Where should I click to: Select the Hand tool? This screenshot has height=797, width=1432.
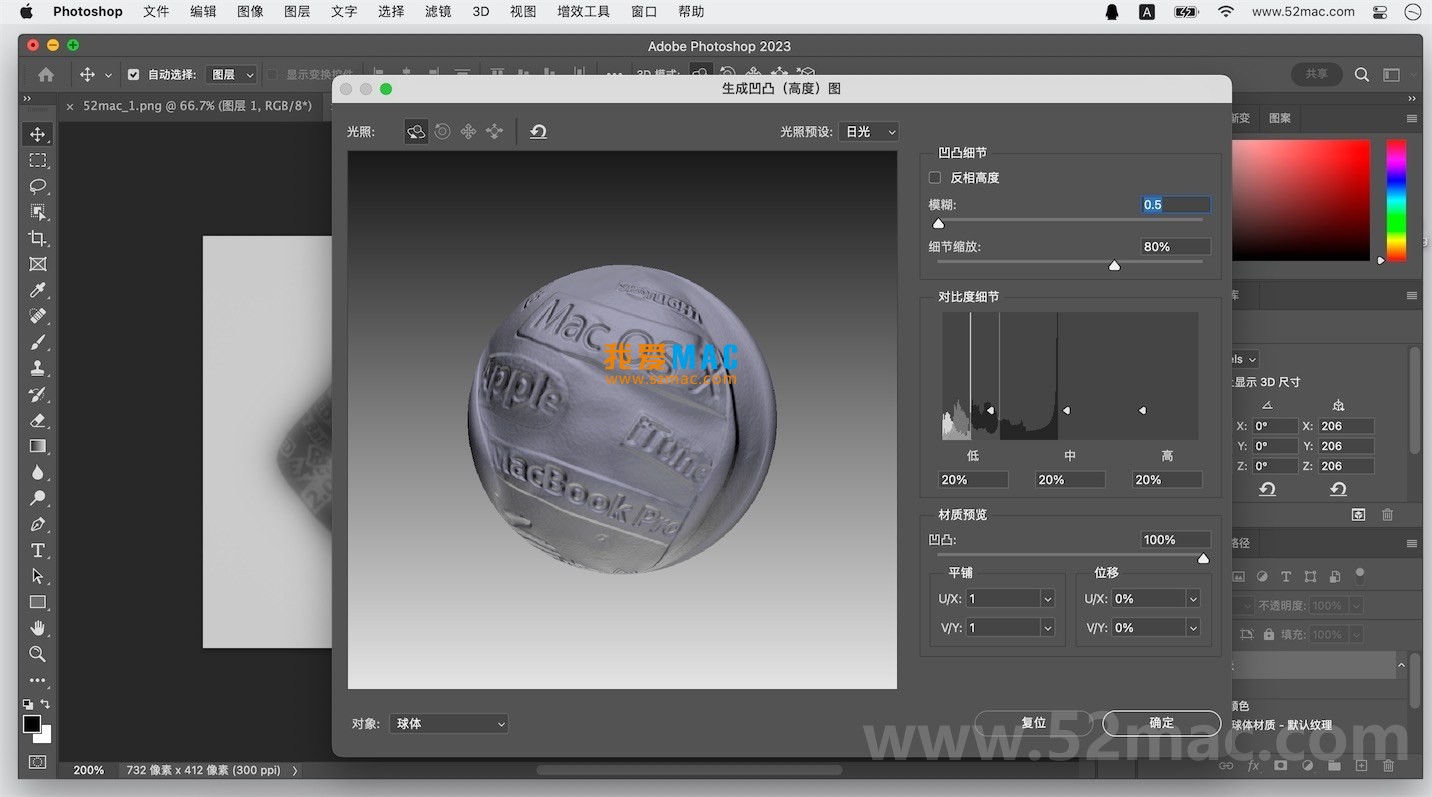click(38, 628)
